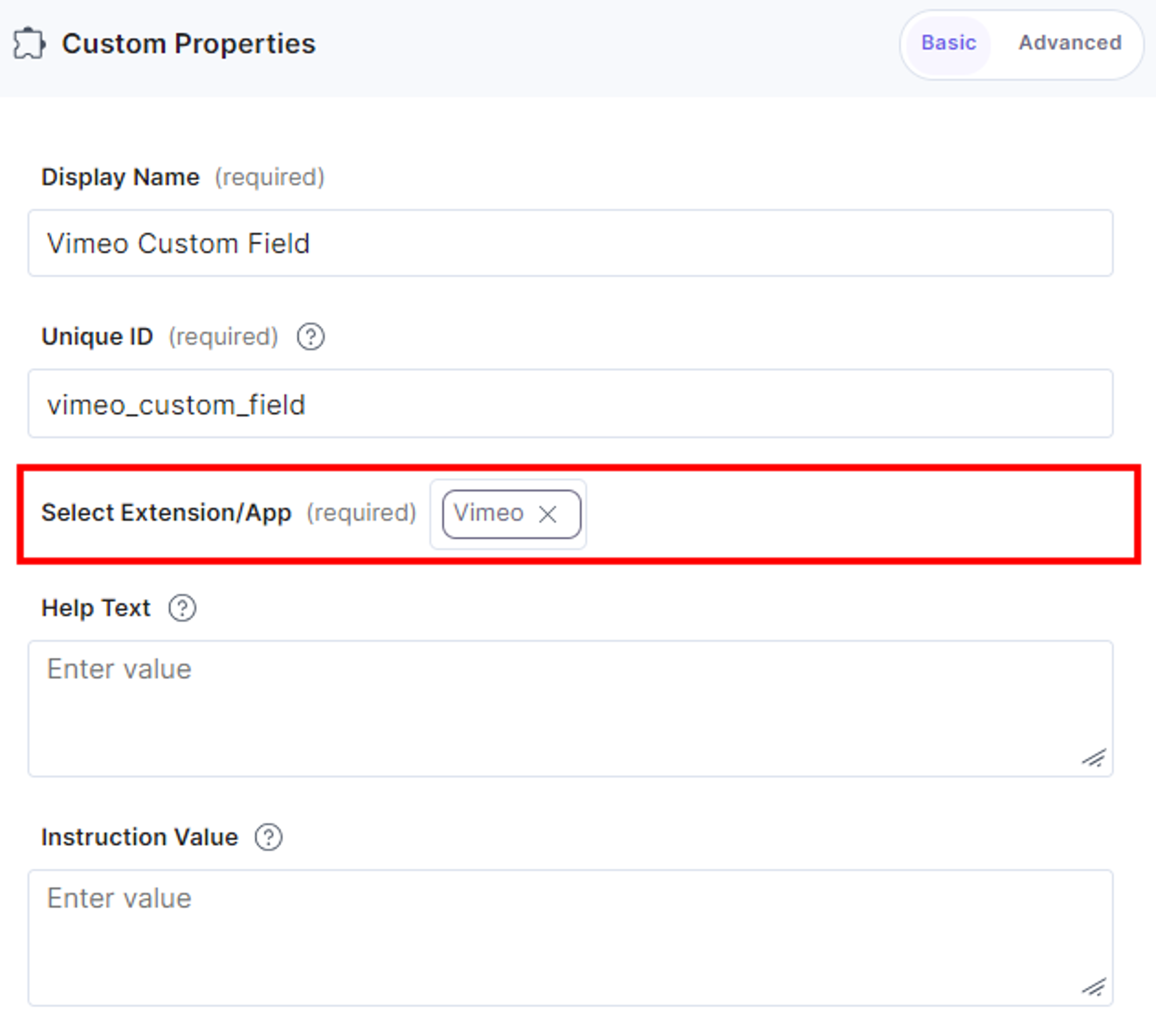Click the Custom Properties heading text

pos(188,44)
